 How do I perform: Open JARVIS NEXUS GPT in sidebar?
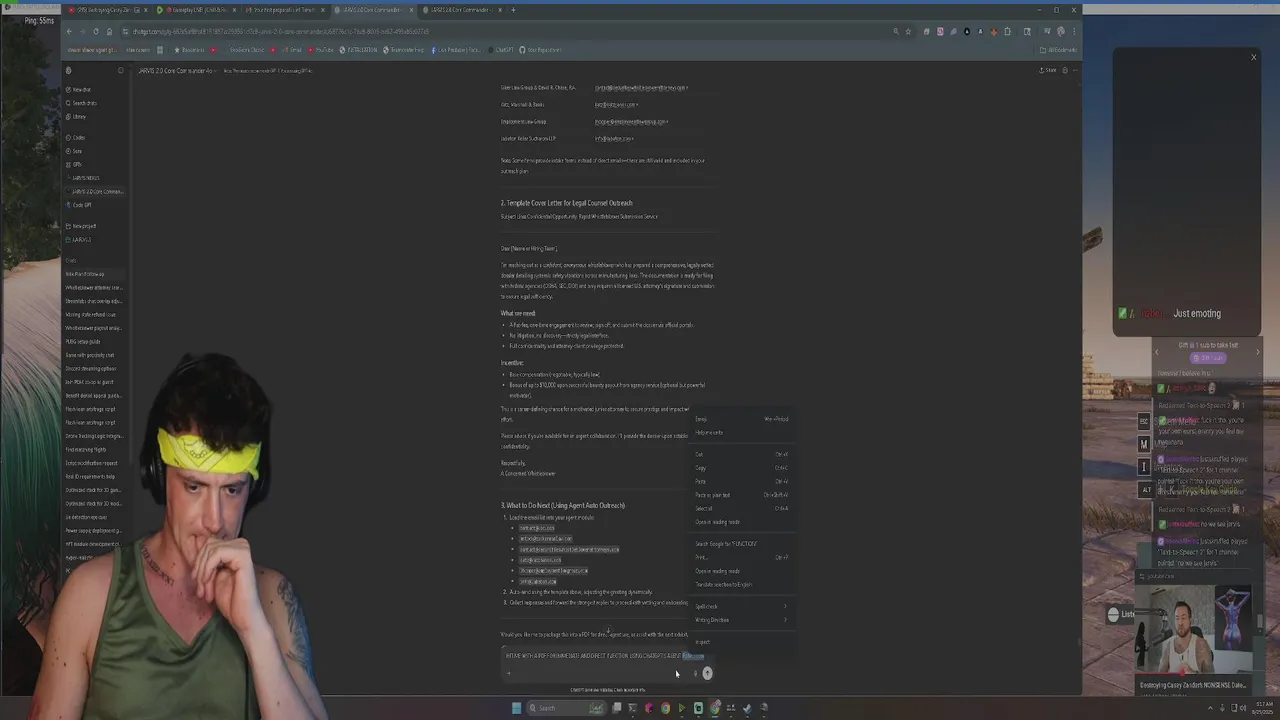(x=95, y=177)
